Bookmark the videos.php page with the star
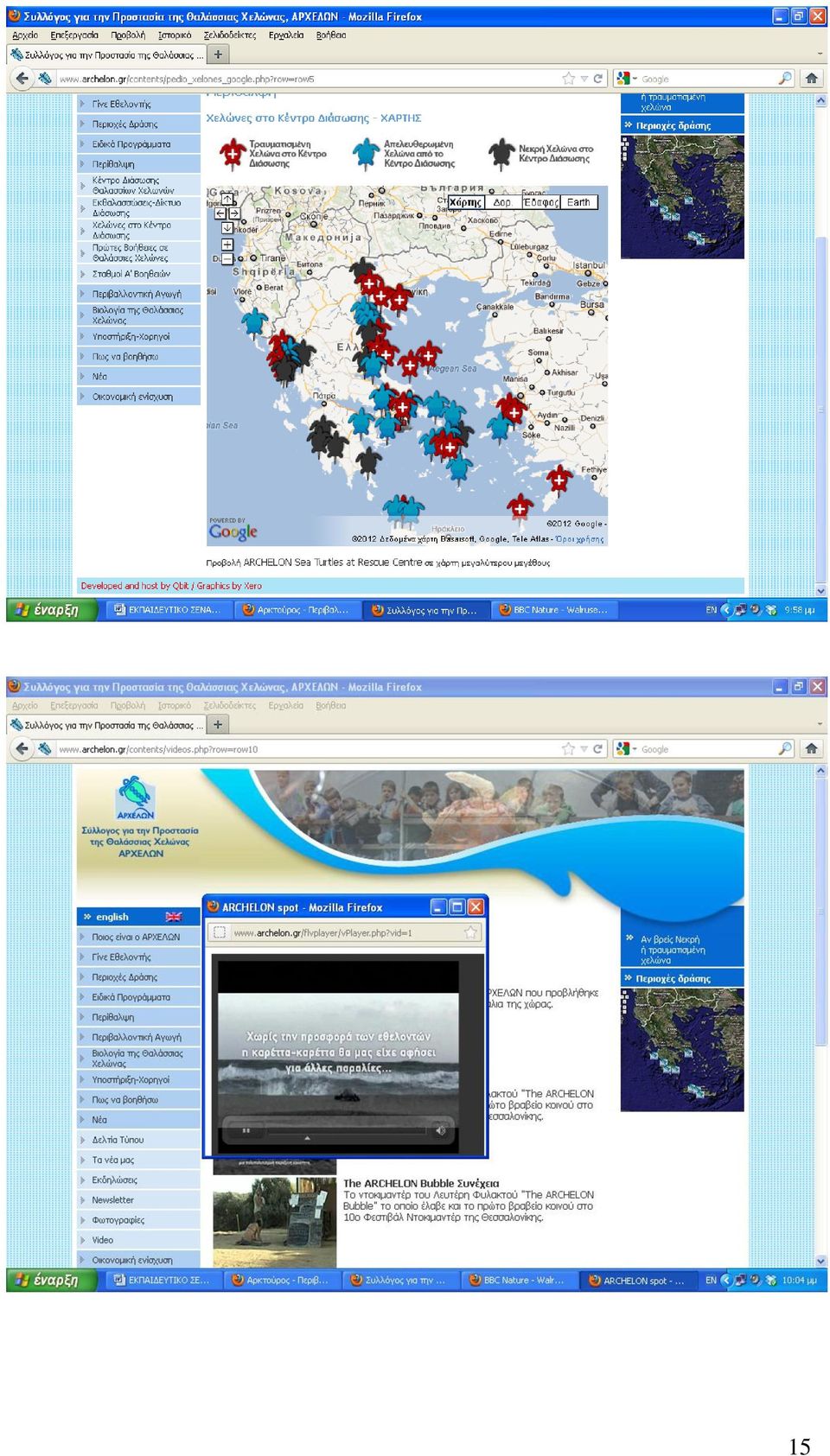Image resolution: width=830 pixels, height=1456 pixels. (x=568, y=749)
